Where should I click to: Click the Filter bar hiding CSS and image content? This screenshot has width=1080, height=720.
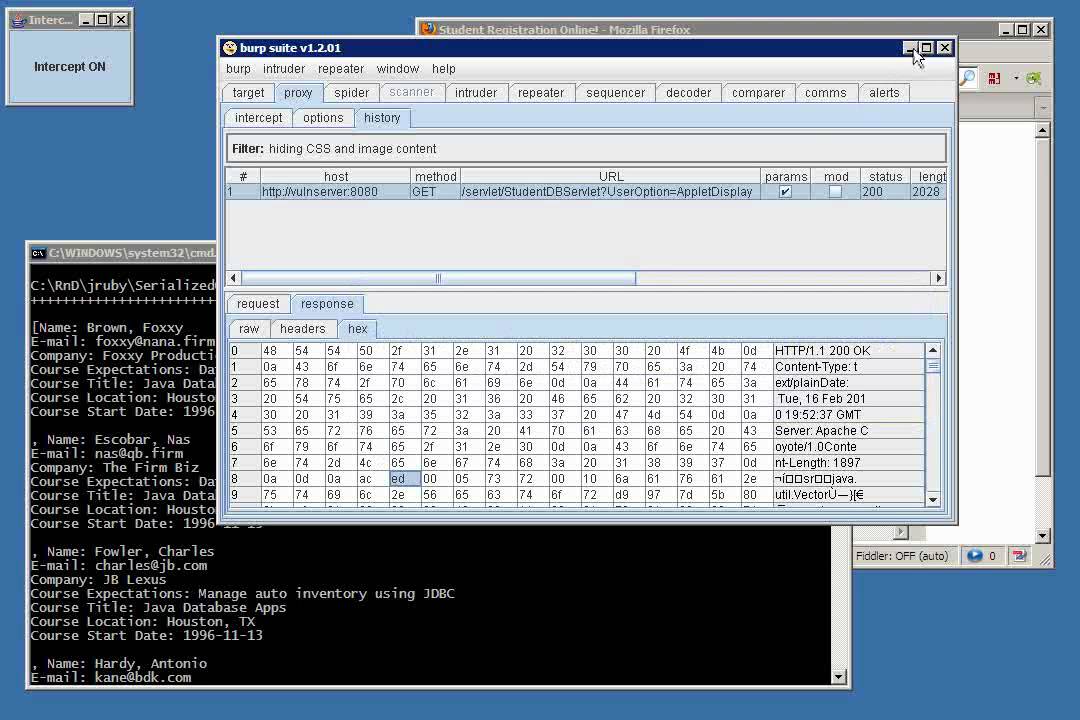(x=586, y=149)
